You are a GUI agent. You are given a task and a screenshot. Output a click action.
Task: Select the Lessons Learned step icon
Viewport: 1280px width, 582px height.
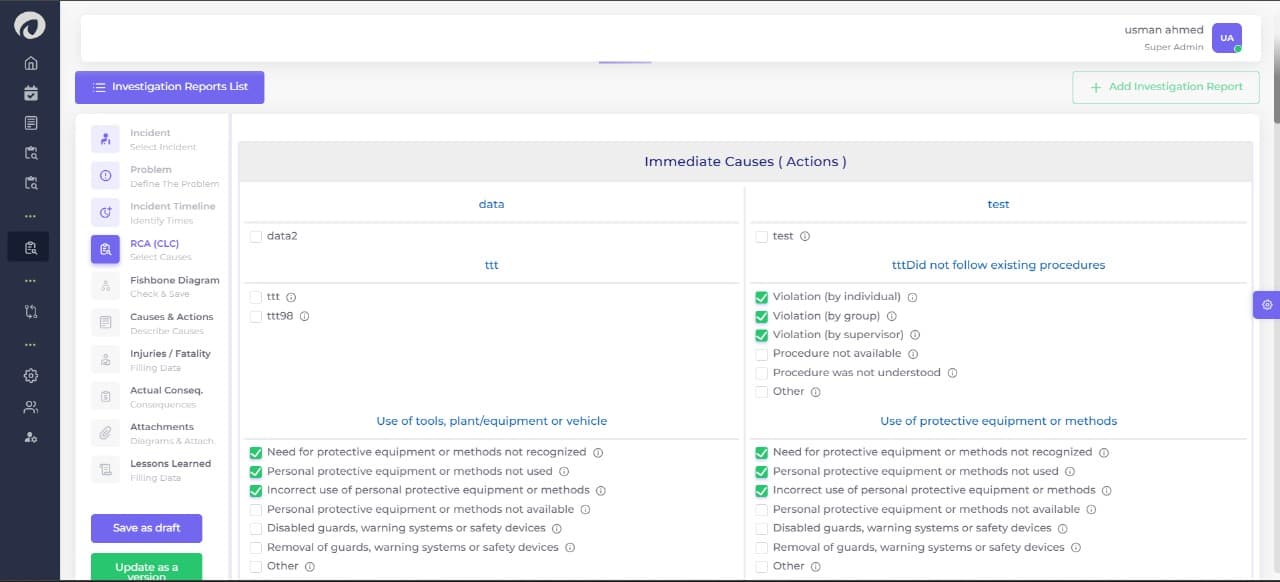105,469
